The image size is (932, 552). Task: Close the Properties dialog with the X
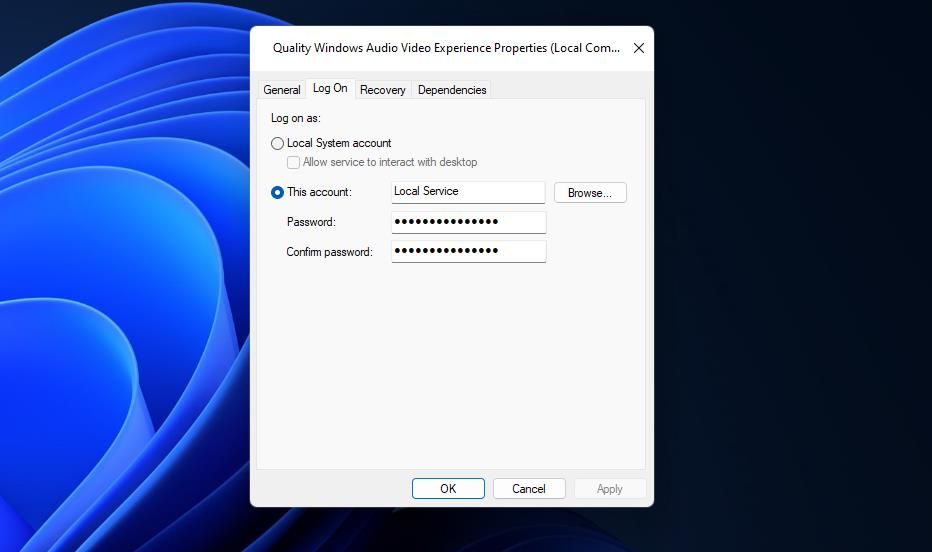[639, 48]
